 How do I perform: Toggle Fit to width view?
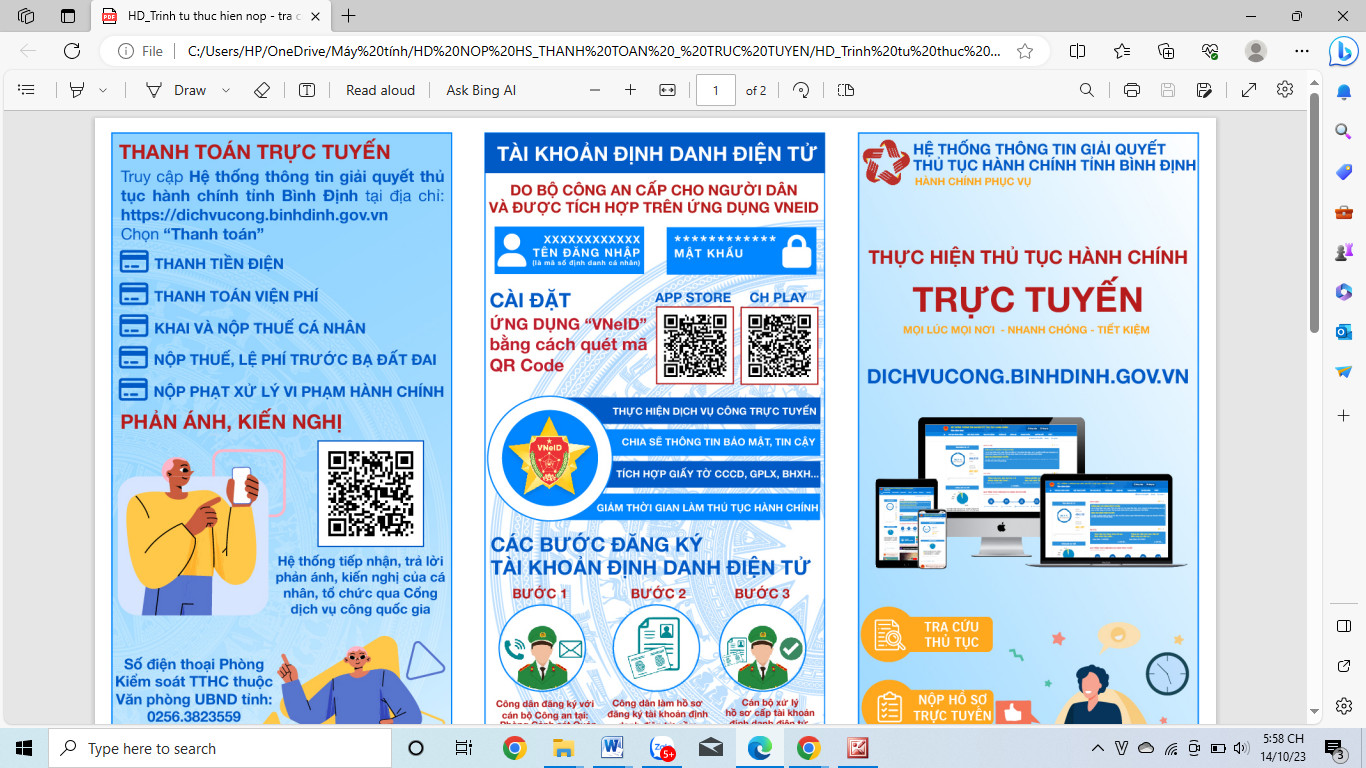[668, 90]
